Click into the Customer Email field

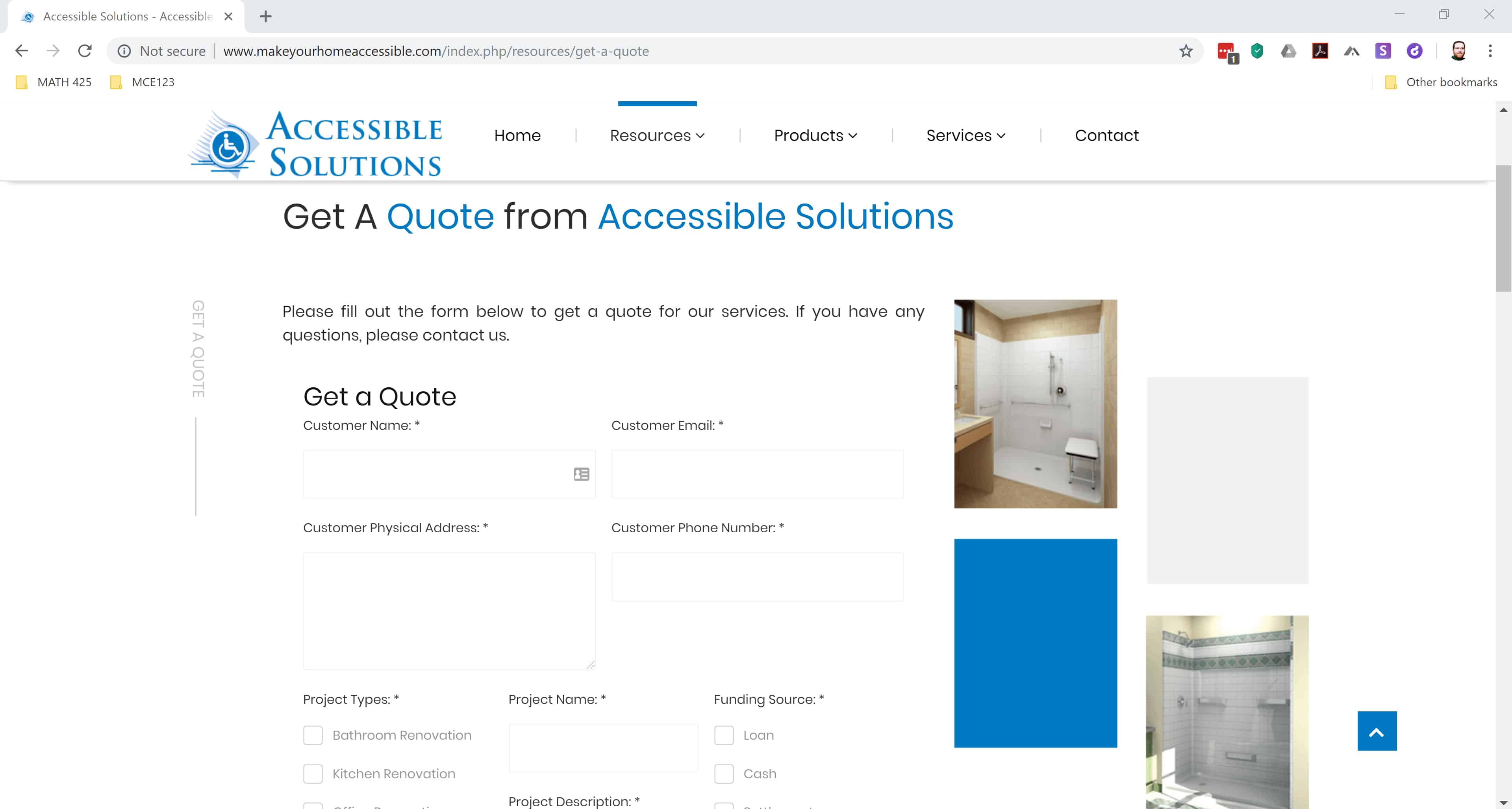click(757, 474)
